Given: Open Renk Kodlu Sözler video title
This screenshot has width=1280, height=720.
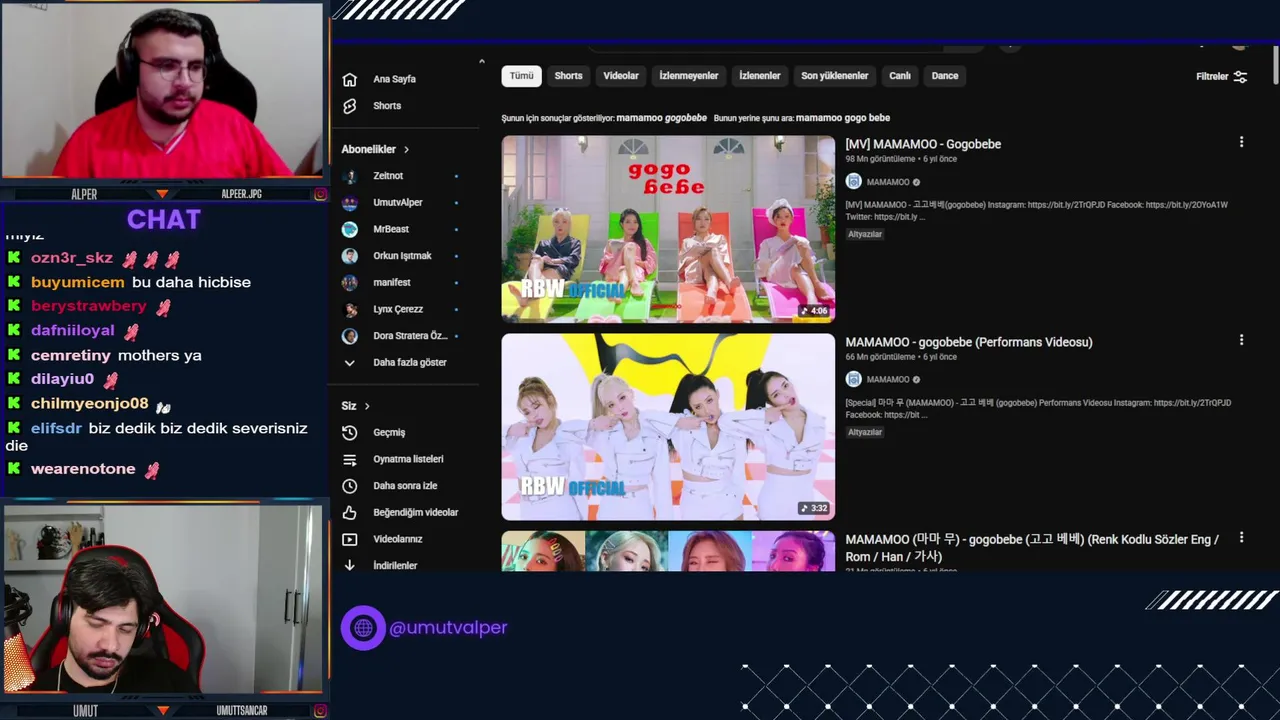Looking at the screenshot, I should (1032, 548).
